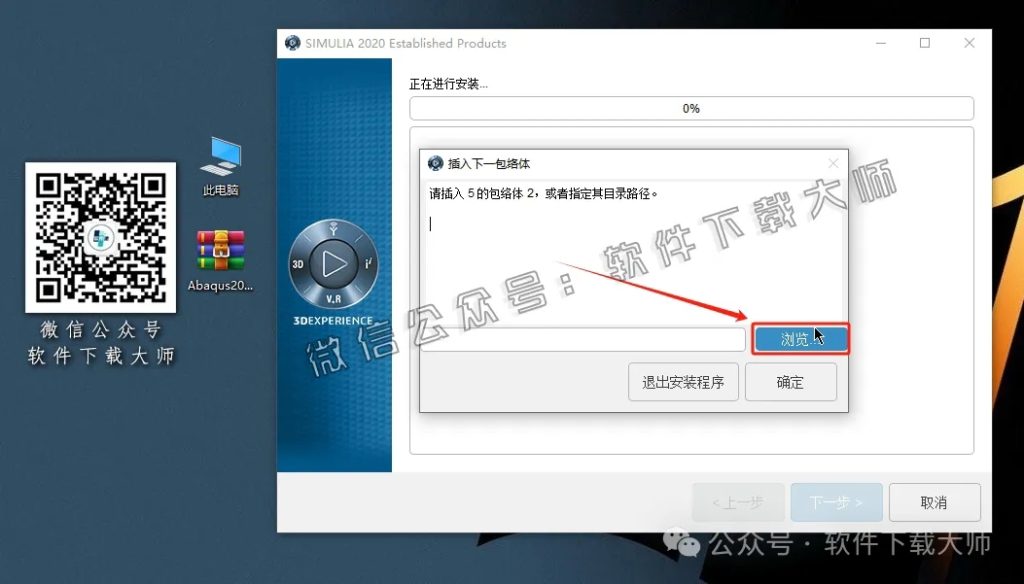Close the 插入下一包络体 dialog with its X
This screenshot has width=1024, height=584.
click(x=834, y=162)
